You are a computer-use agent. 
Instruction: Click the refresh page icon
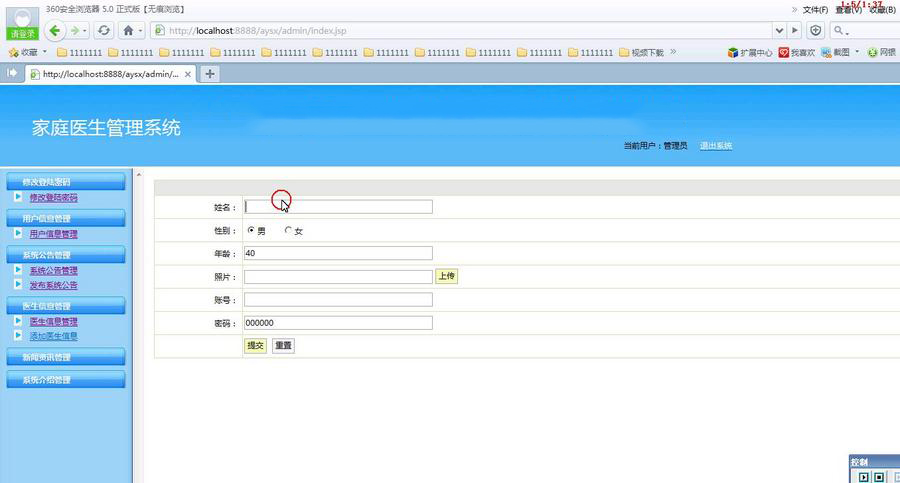pos(104,31)
